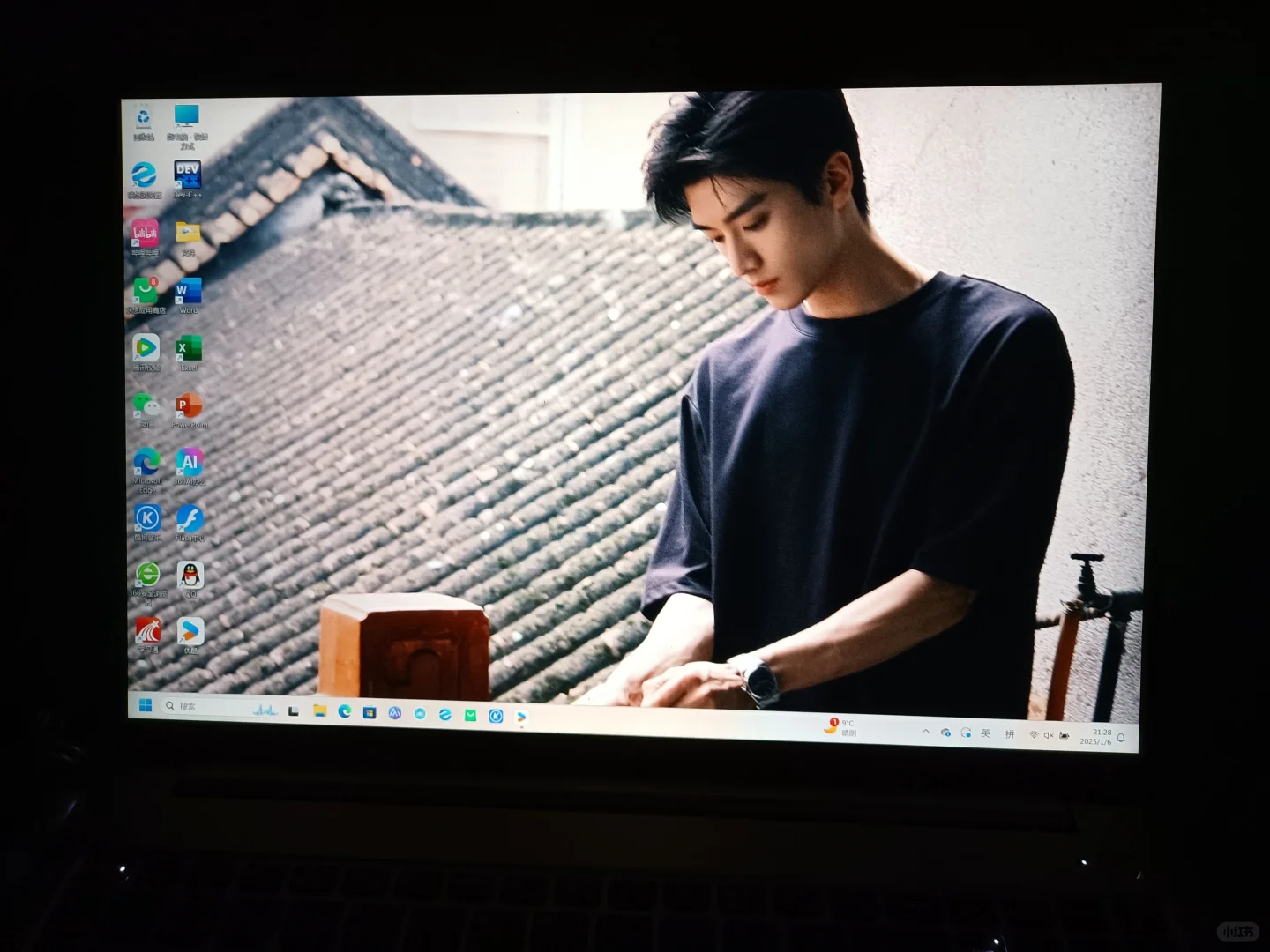This screenshot has width=1270, height=952.
Task: Open the Youku icon on the taskbar
Action: (521, 717)
